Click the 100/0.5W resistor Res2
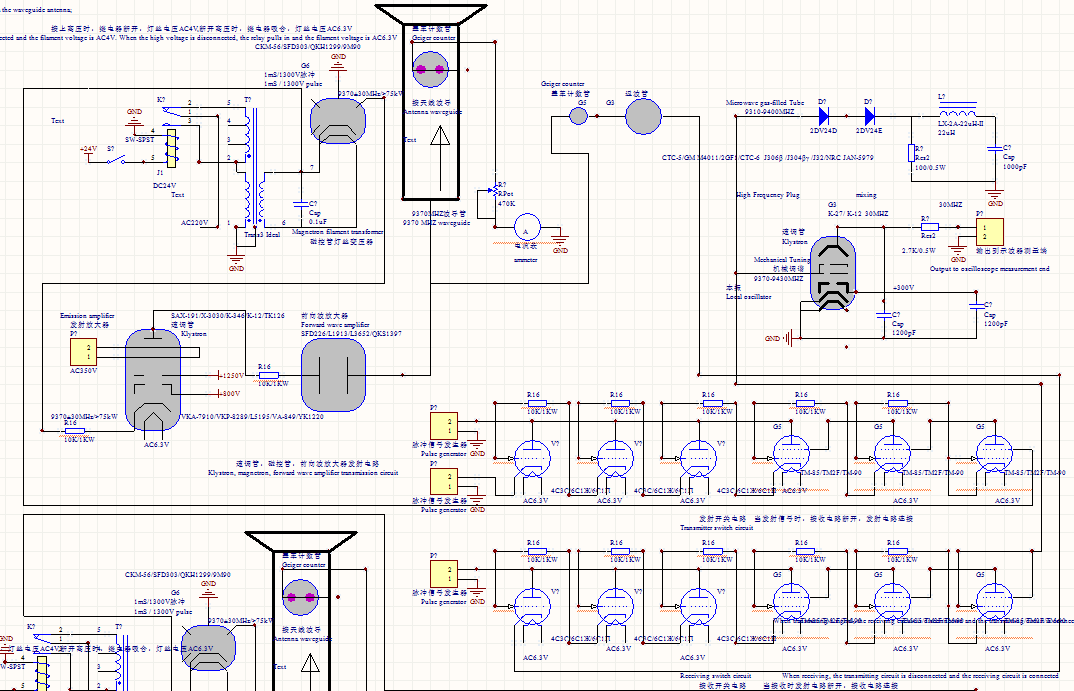The width and height of the screenshot is (1074, 691). click(911, 152)
